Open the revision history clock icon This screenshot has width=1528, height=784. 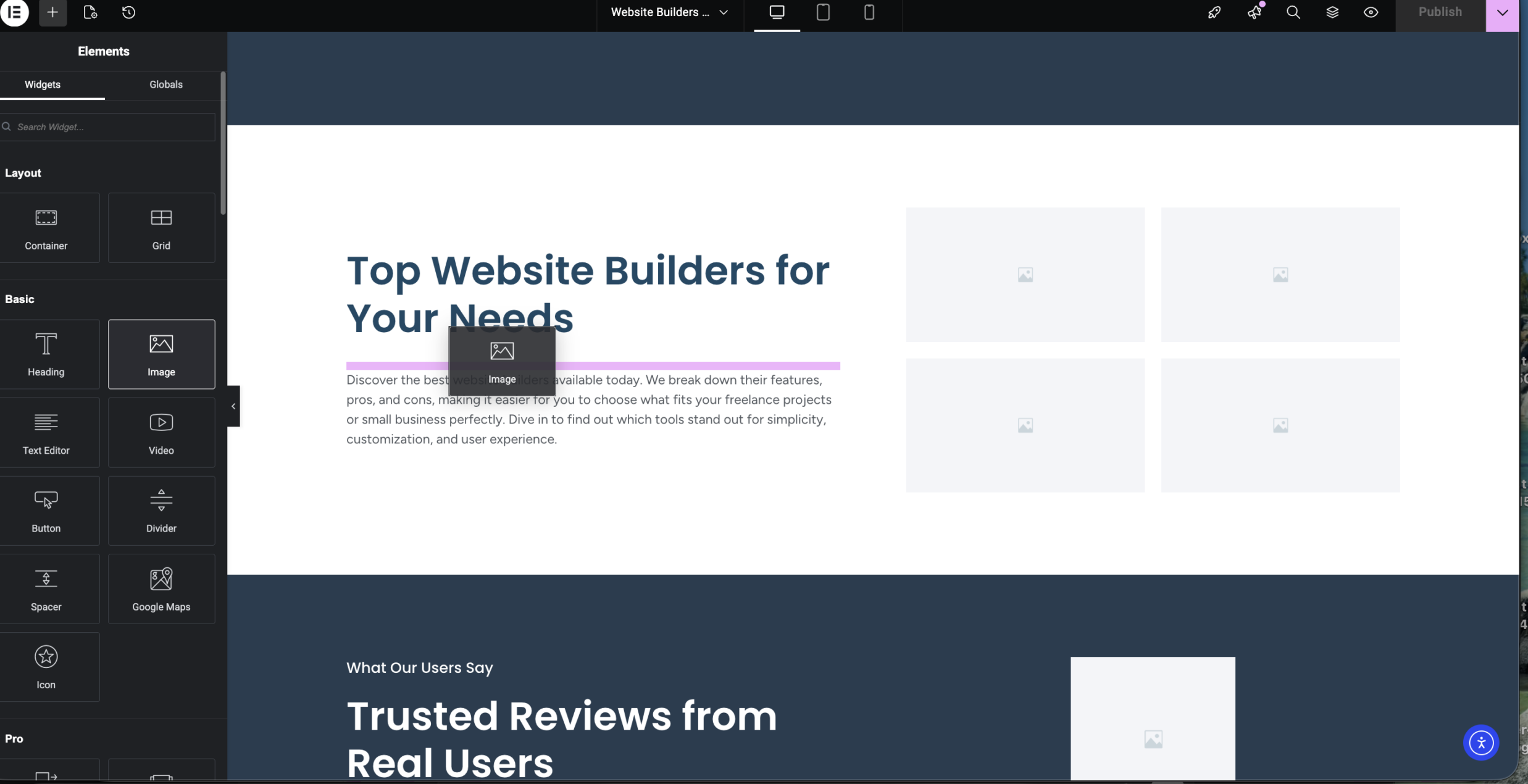coord(128,12)
